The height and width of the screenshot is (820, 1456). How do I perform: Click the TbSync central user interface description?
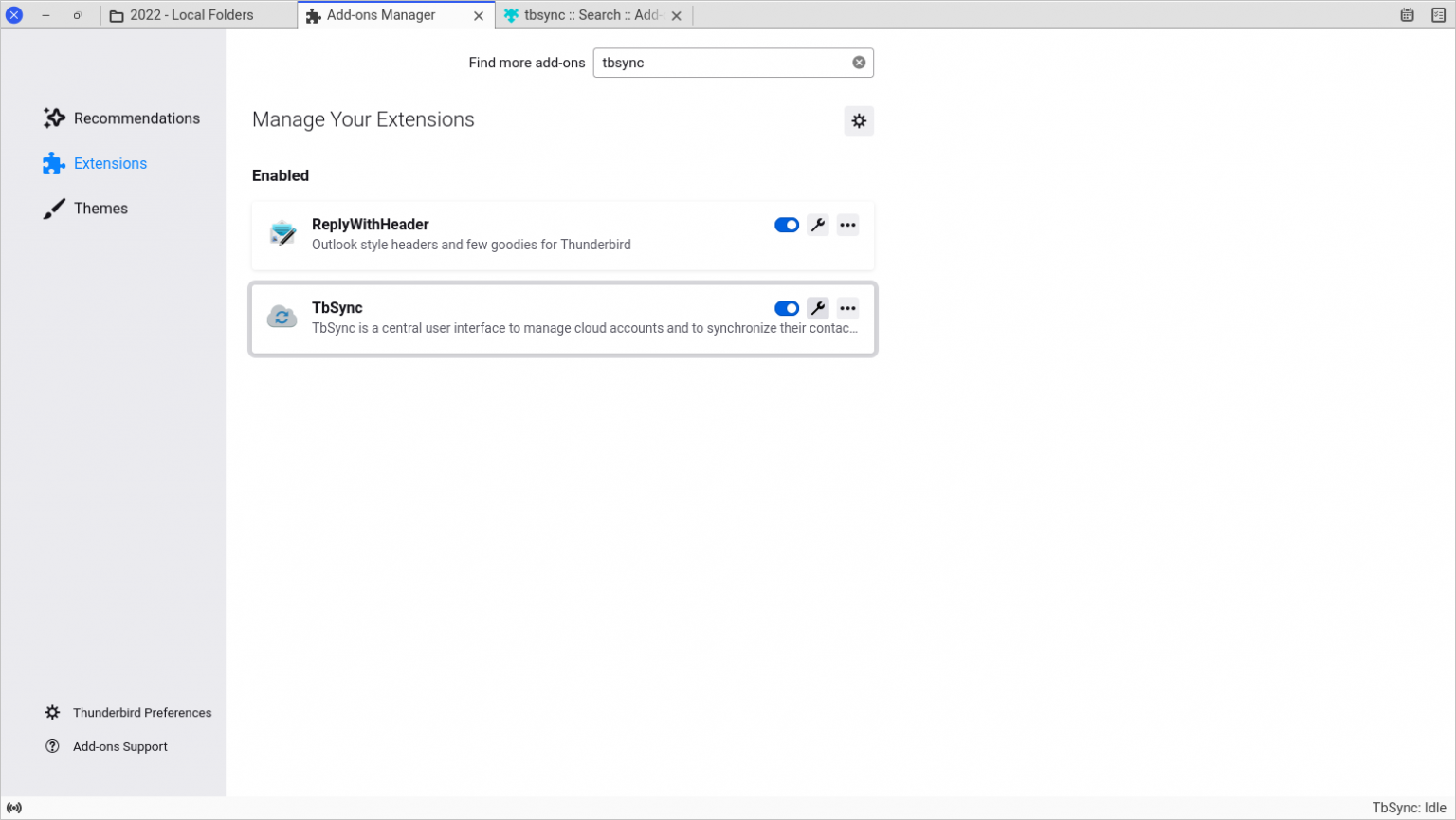click(x=585, y=328)
